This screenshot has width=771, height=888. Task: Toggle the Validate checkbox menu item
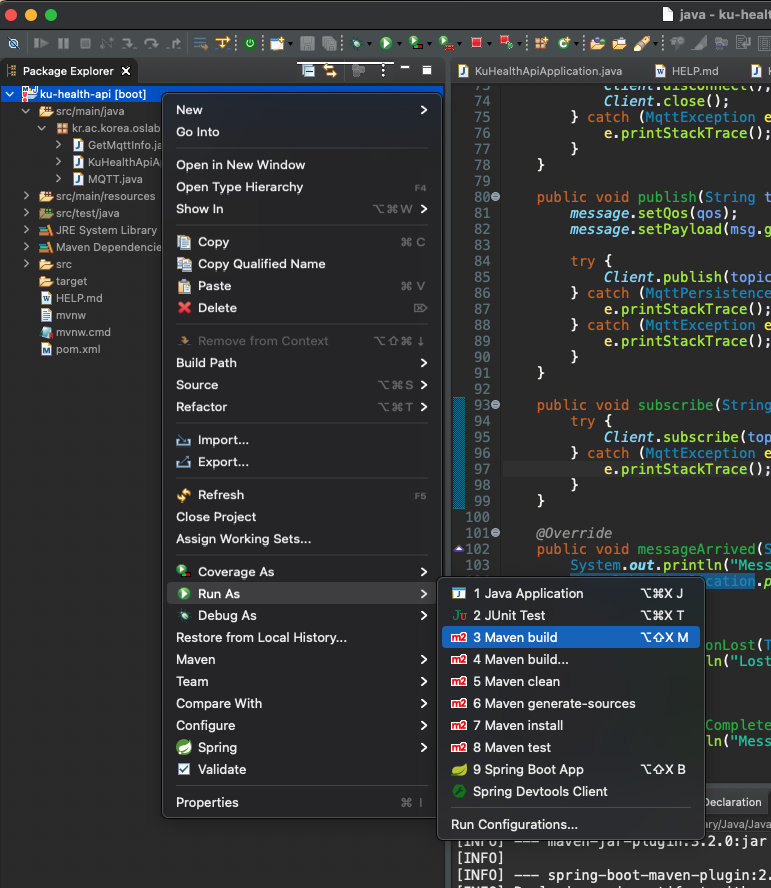(301, 769)
